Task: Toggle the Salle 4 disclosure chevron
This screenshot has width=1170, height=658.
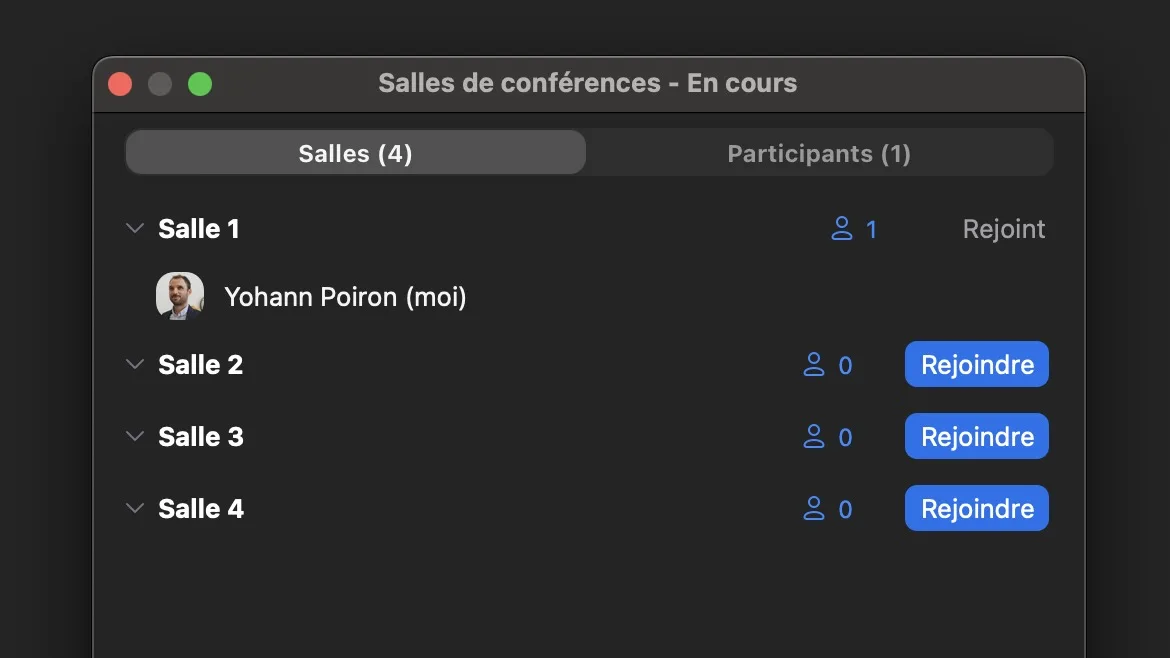Action: pos(135,509)
